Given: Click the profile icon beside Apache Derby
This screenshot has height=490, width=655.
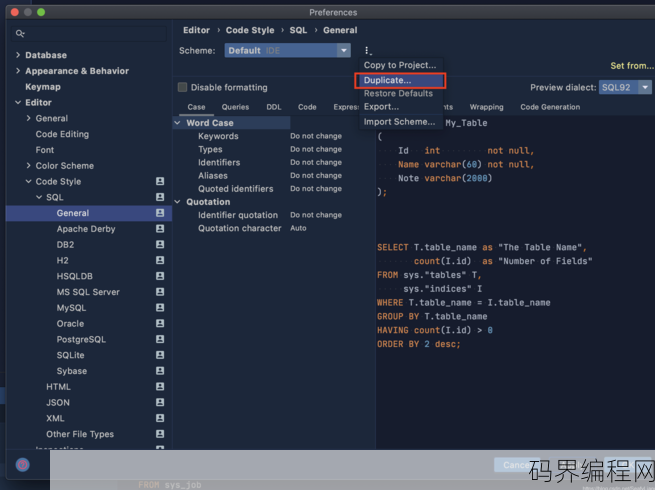Looking at the screenshot, I should point(160,228).
